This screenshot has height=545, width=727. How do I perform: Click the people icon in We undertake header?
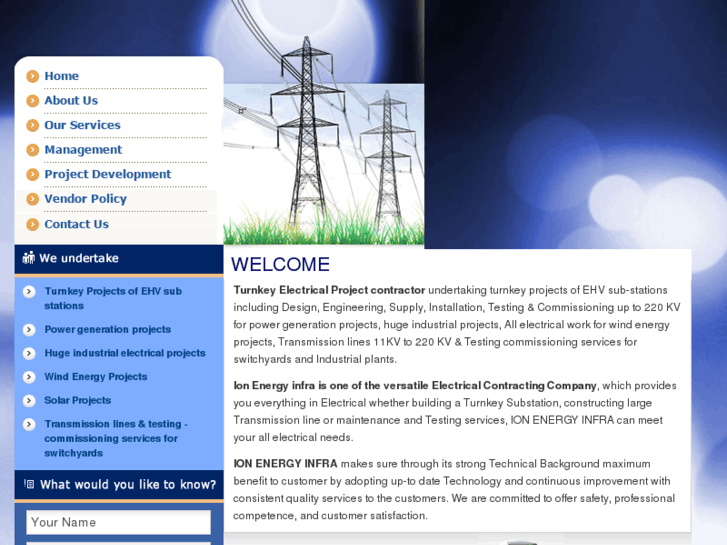[28, 257]
